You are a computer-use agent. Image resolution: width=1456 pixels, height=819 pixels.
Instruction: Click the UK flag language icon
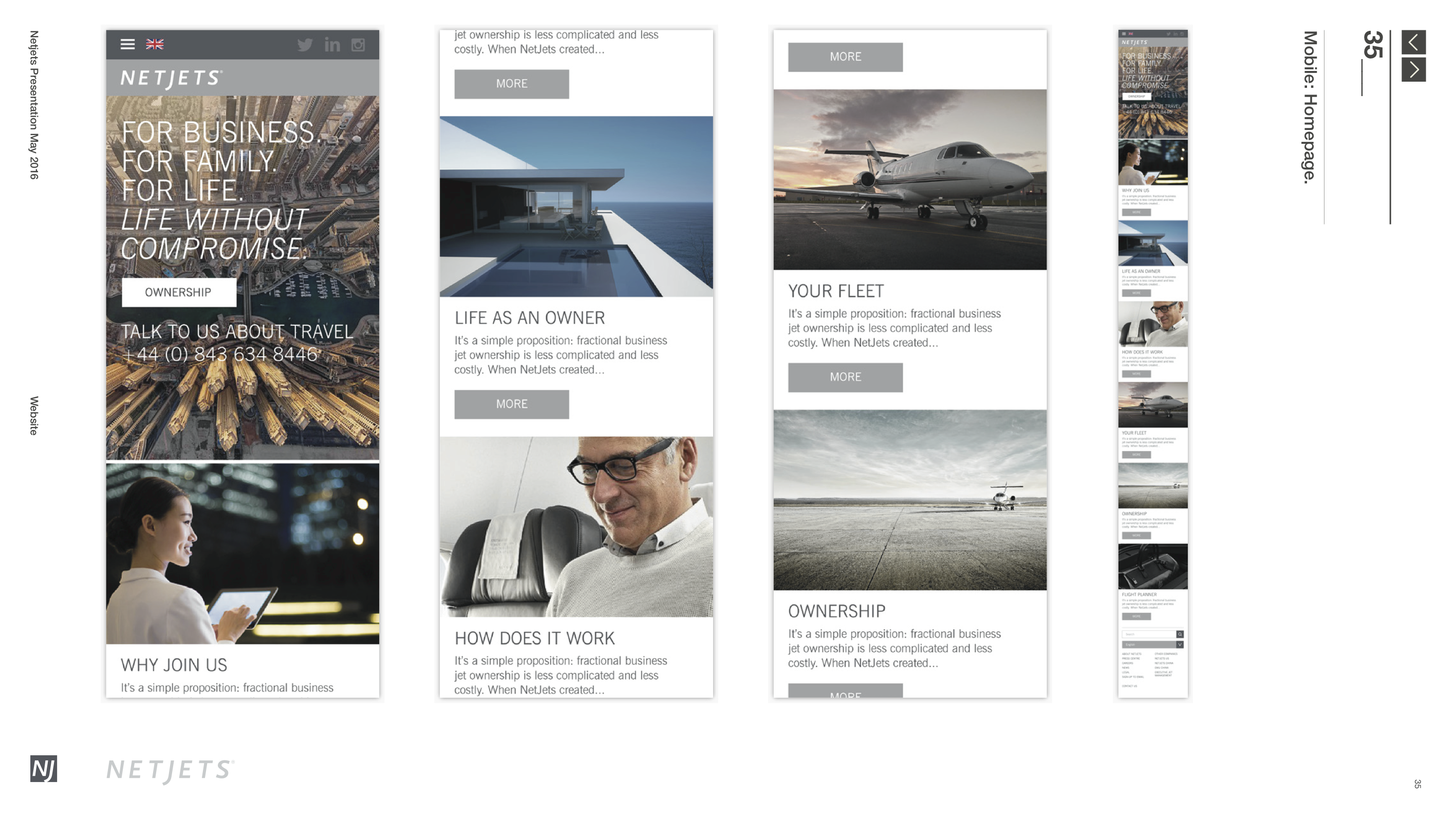154,44
